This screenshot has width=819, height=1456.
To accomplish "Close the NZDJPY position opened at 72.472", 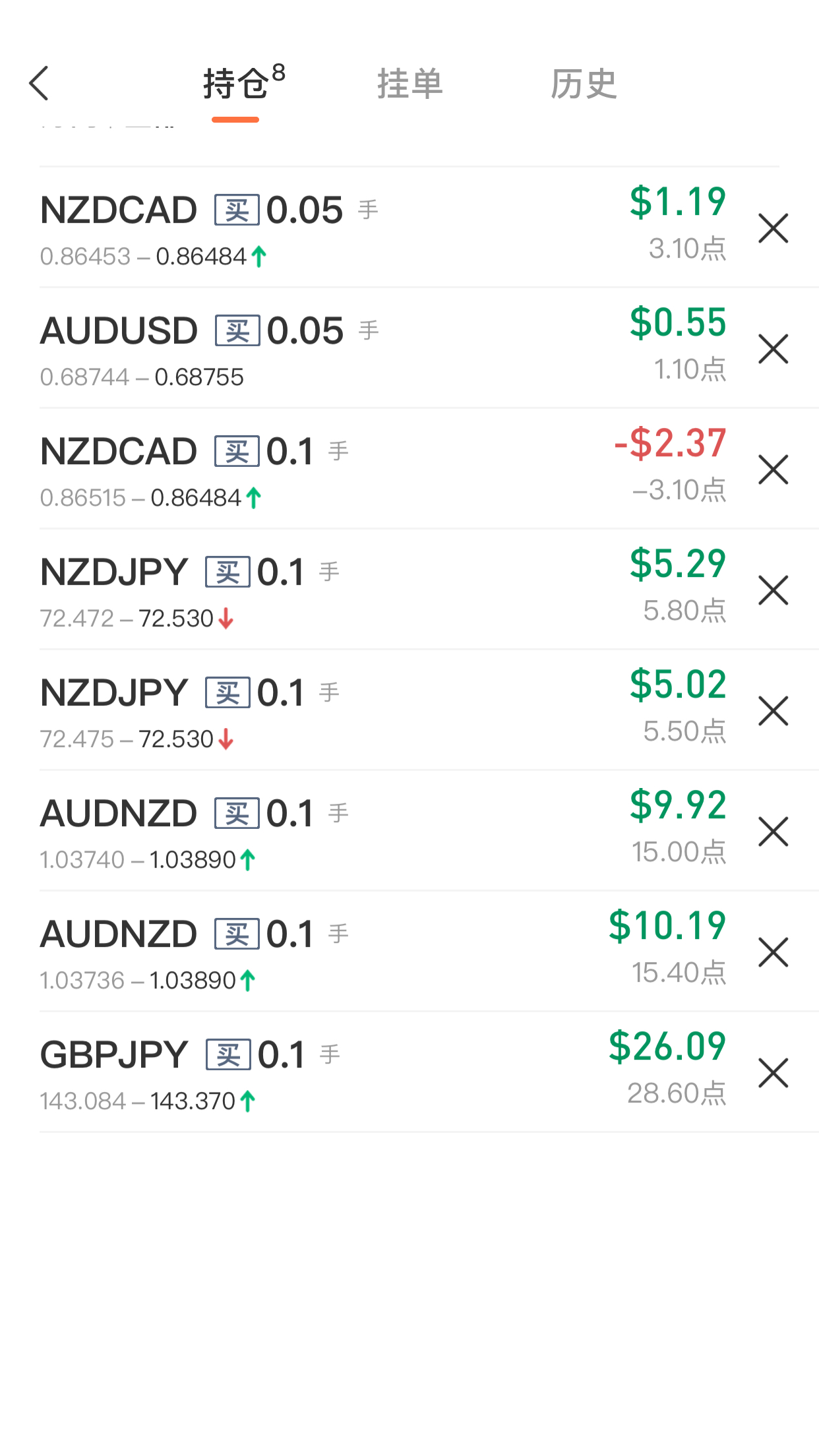I will 773,590.
